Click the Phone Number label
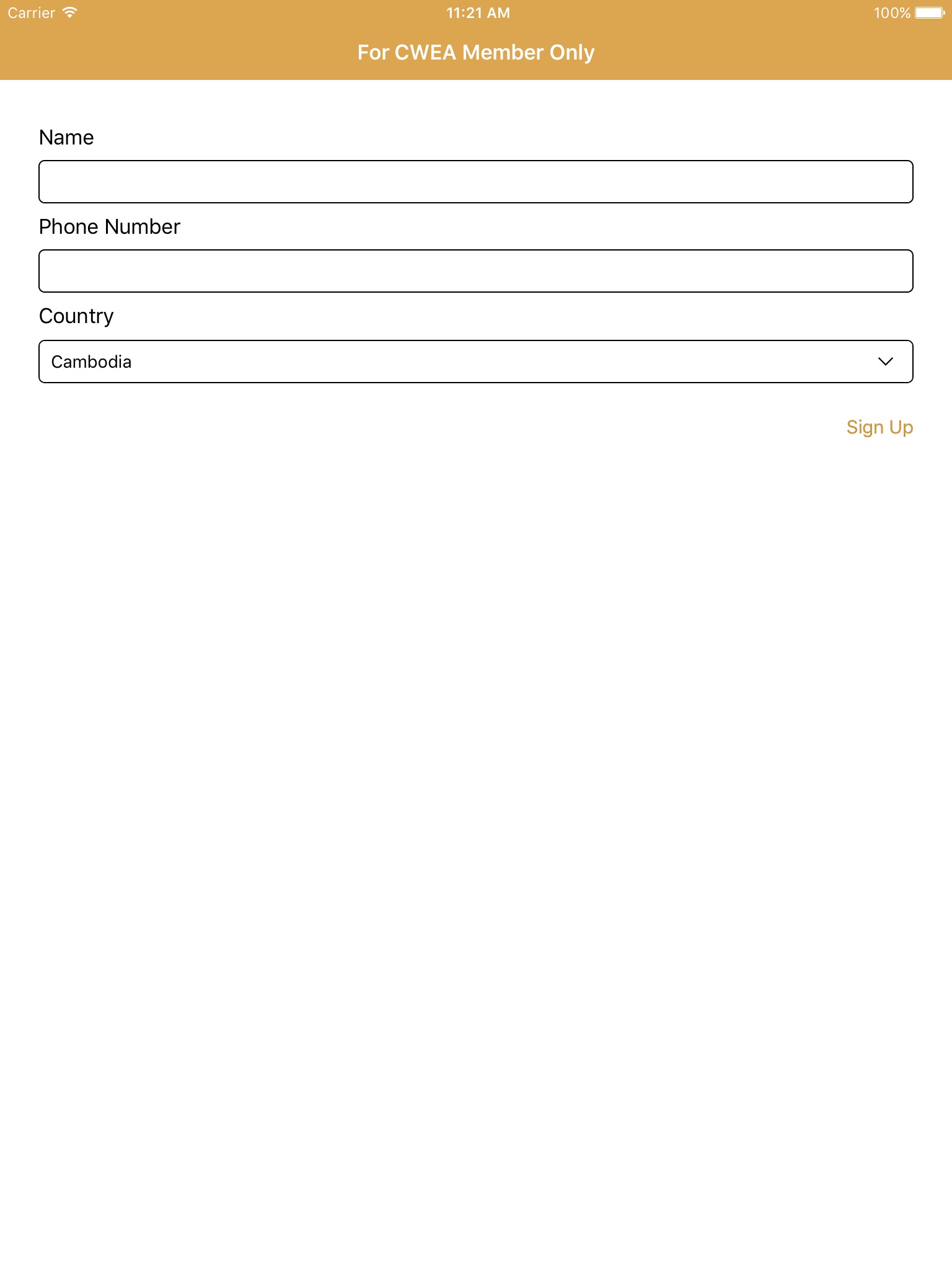This screenshot has width=952, height=1270. click(109, 226)
